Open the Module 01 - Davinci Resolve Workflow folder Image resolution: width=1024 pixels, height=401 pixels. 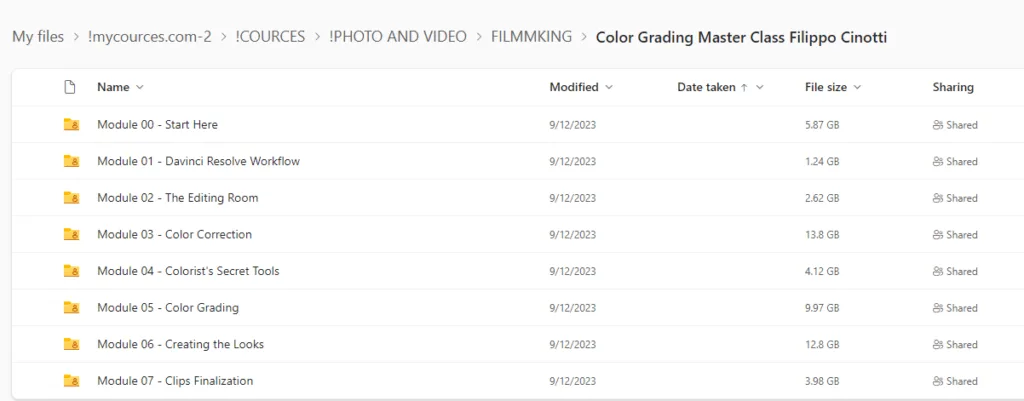[198, 161]
